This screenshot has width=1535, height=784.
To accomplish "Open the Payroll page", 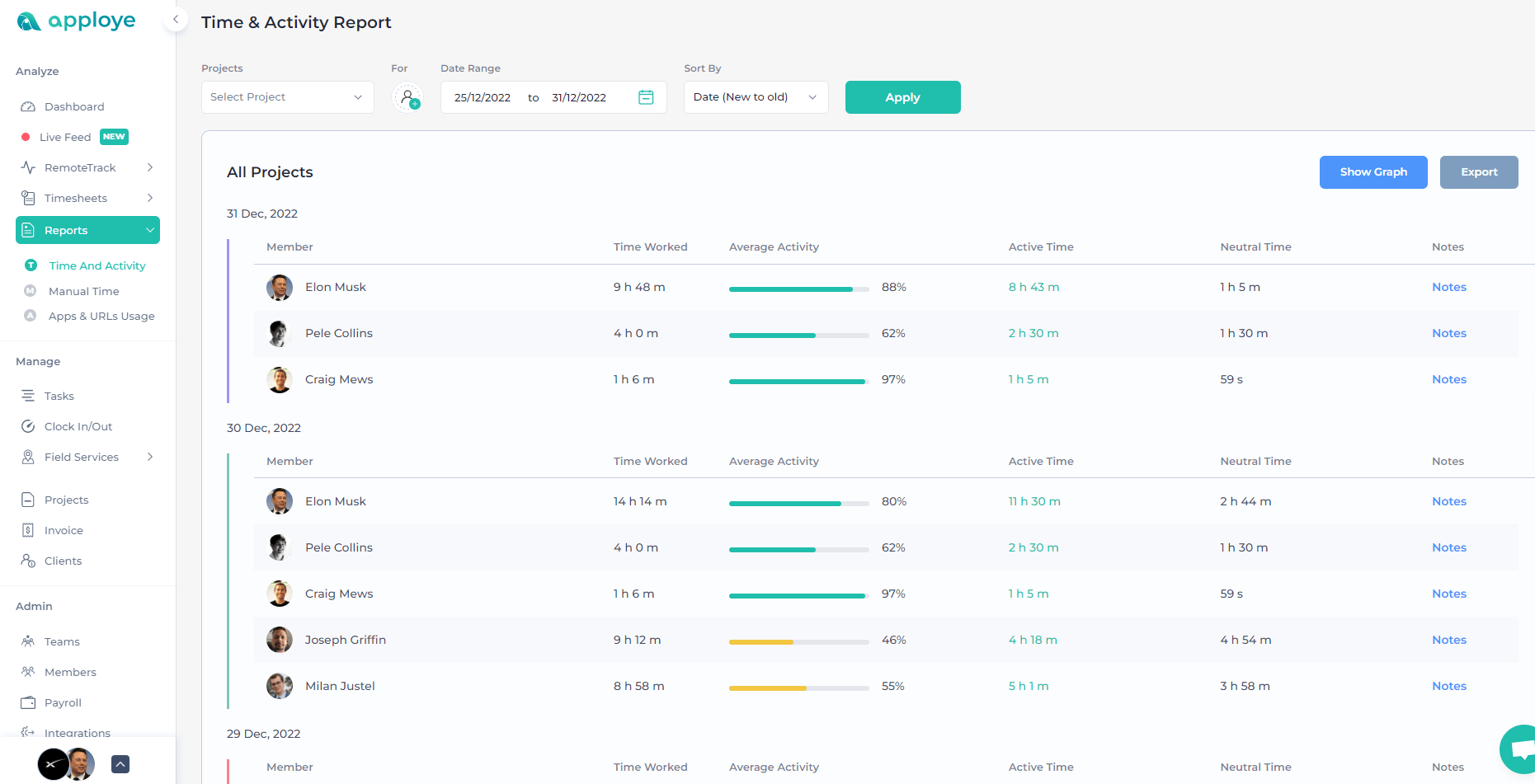I will (63, 702).
